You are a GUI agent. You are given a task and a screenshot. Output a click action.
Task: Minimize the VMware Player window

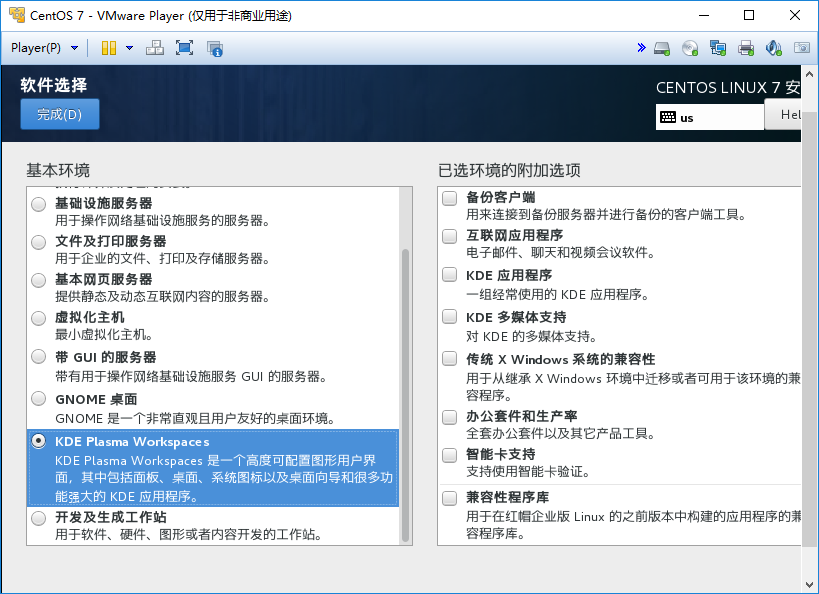pyautogui.click(x=704, y=15)
